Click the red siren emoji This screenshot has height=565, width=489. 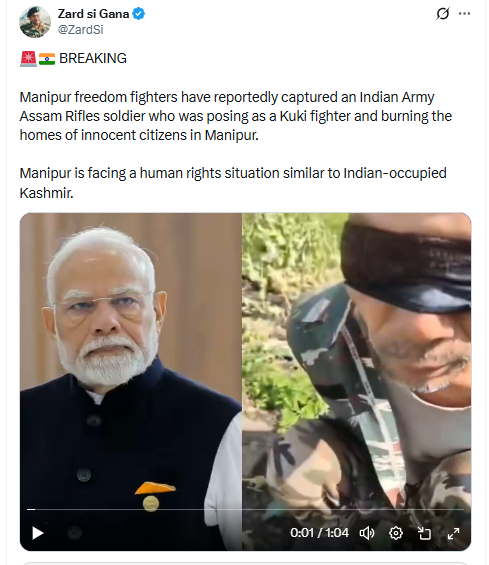(28, 58)
